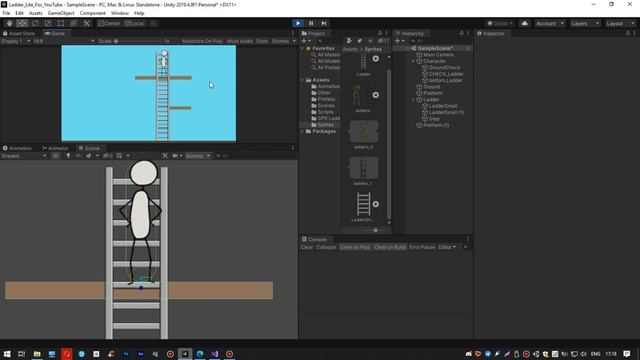Select the Transform tool in the toolbar
The height and width of the screenshot is (360, 640).
[x=73, y=23]
